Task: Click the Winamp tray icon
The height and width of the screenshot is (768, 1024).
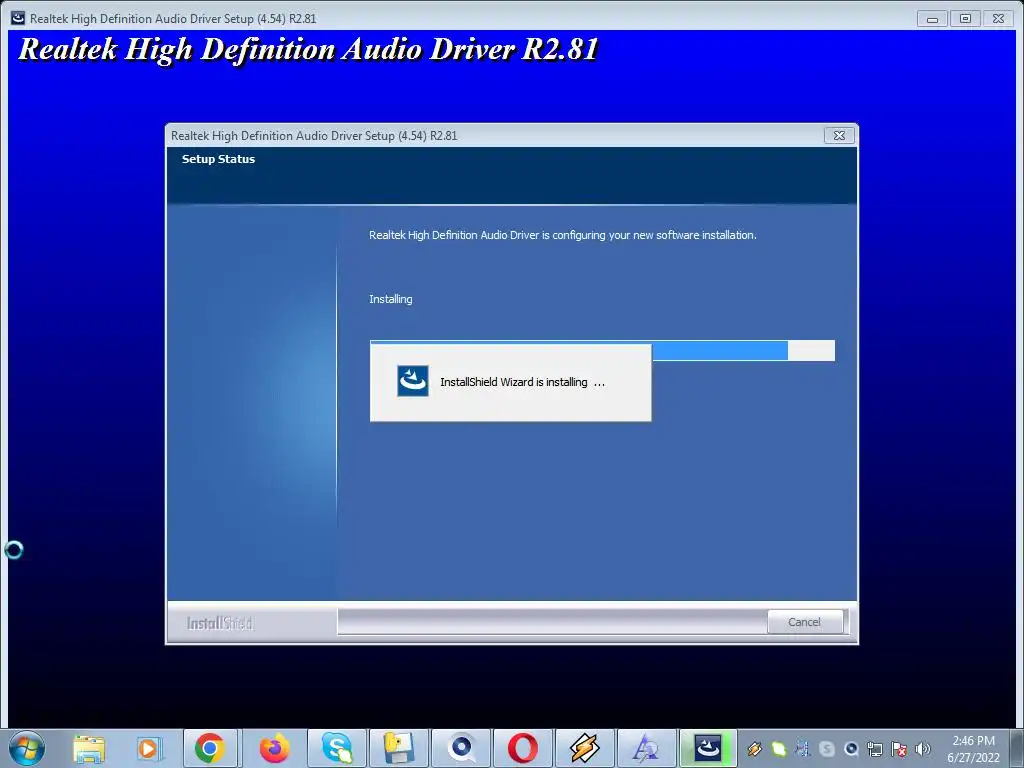Action: coord(755,749)
